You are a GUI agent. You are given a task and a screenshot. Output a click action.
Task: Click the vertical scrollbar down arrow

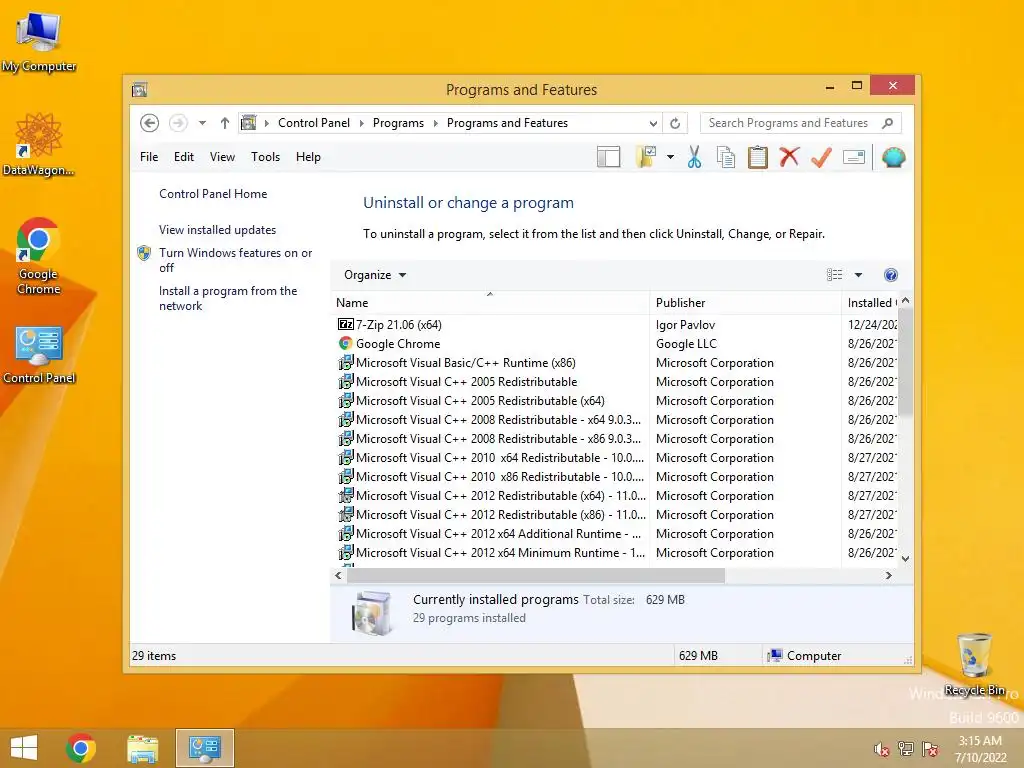click(905, 558)
